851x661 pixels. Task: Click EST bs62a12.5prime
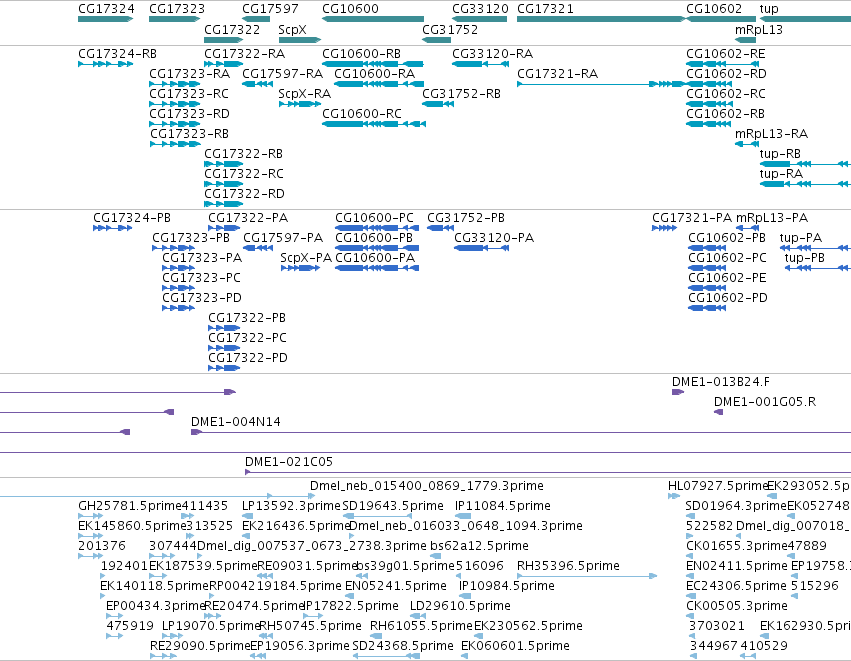(479, 546)
